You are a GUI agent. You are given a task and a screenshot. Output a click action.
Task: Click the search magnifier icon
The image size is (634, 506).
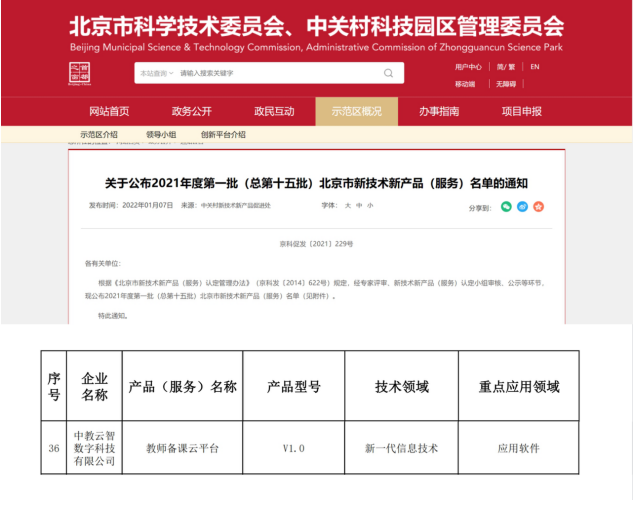click(x=388, y=73)
